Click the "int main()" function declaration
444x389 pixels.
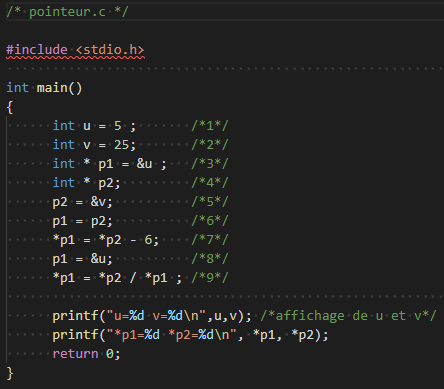pos(44,88)
